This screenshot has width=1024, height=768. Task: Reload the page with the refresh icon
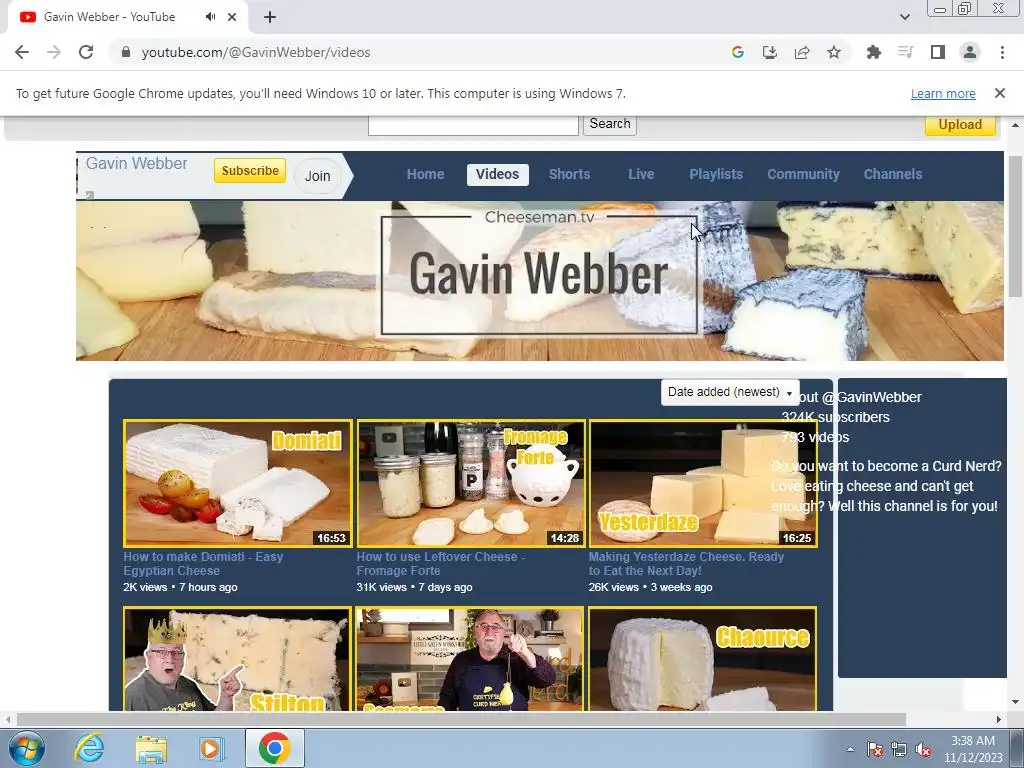[86, 52]
